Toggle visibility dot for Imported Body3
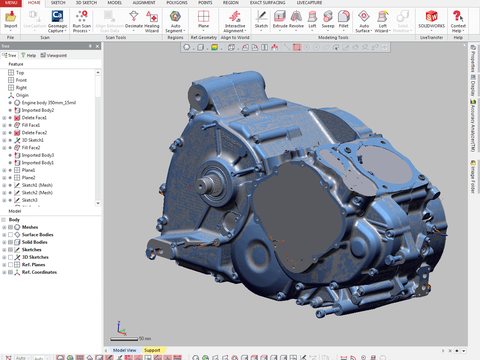 (10, 155)
